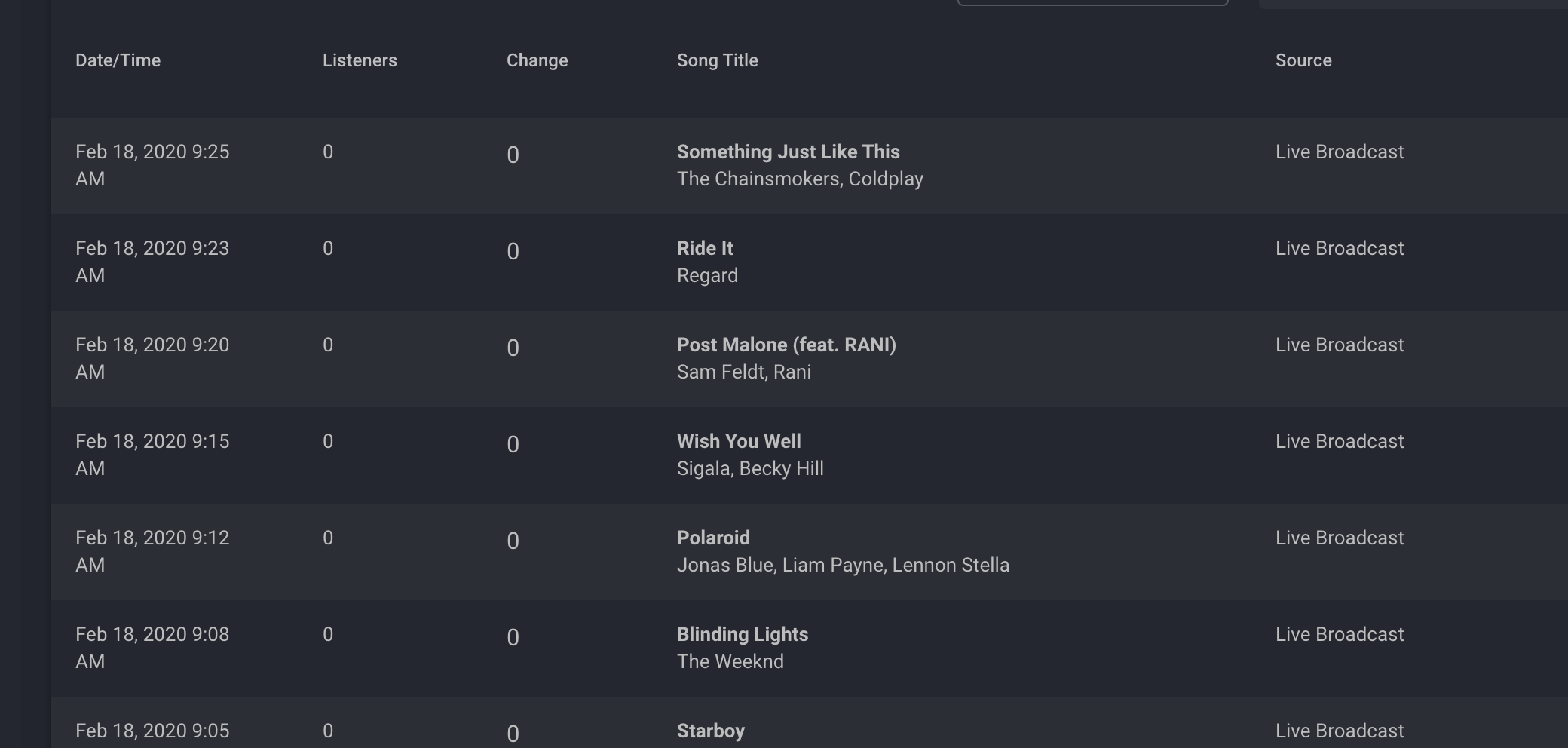The image size is (1568, 748).
Task: Click the Change column header
Action: pyautogui.click(x=537, y=60)
